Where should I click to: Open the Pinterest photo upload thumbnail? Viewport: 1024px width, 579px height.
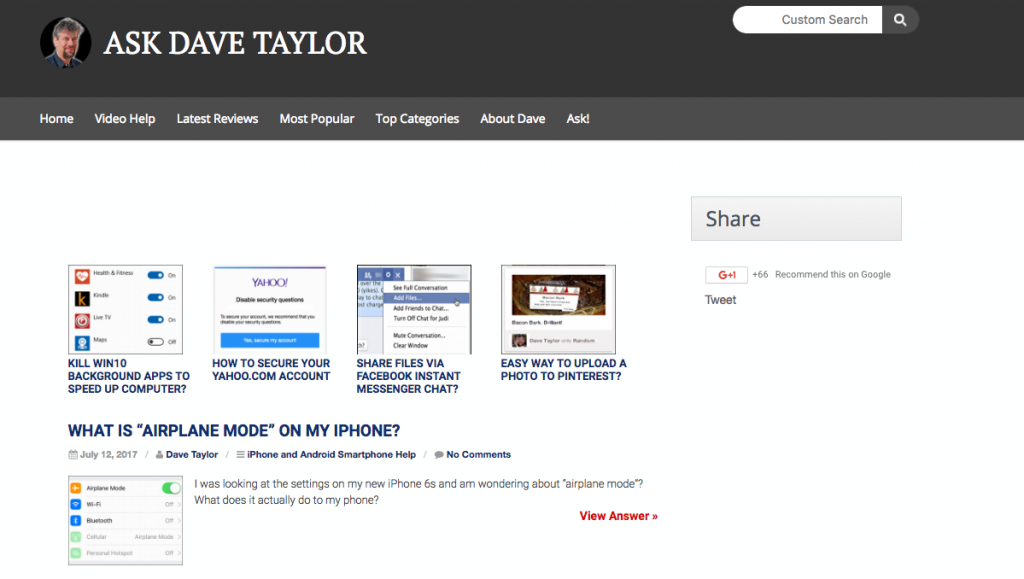(558, 309)
